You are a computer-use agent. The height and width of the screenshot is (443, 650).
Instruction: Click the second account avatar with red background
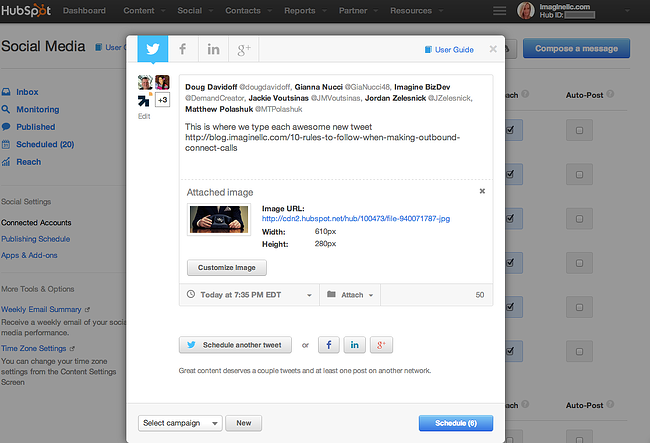[x=162, y=82]
